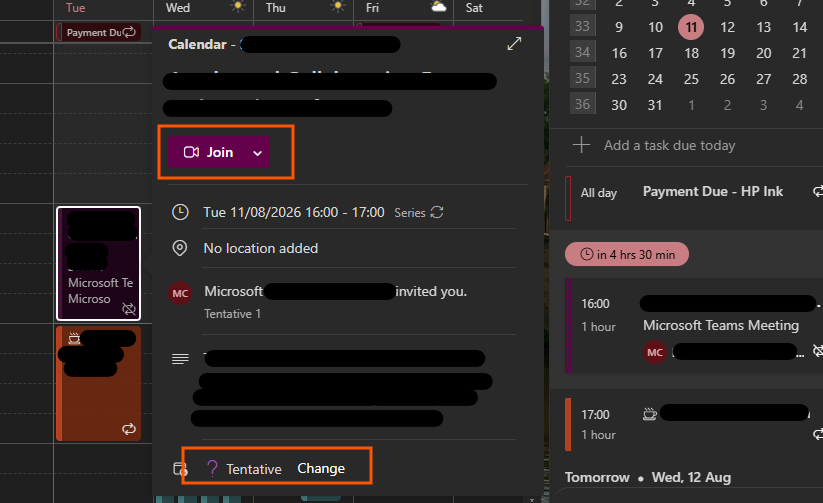823x503 pixels.
Task: Select date 12 in mini calendar
Action: [x=727, y=27]
